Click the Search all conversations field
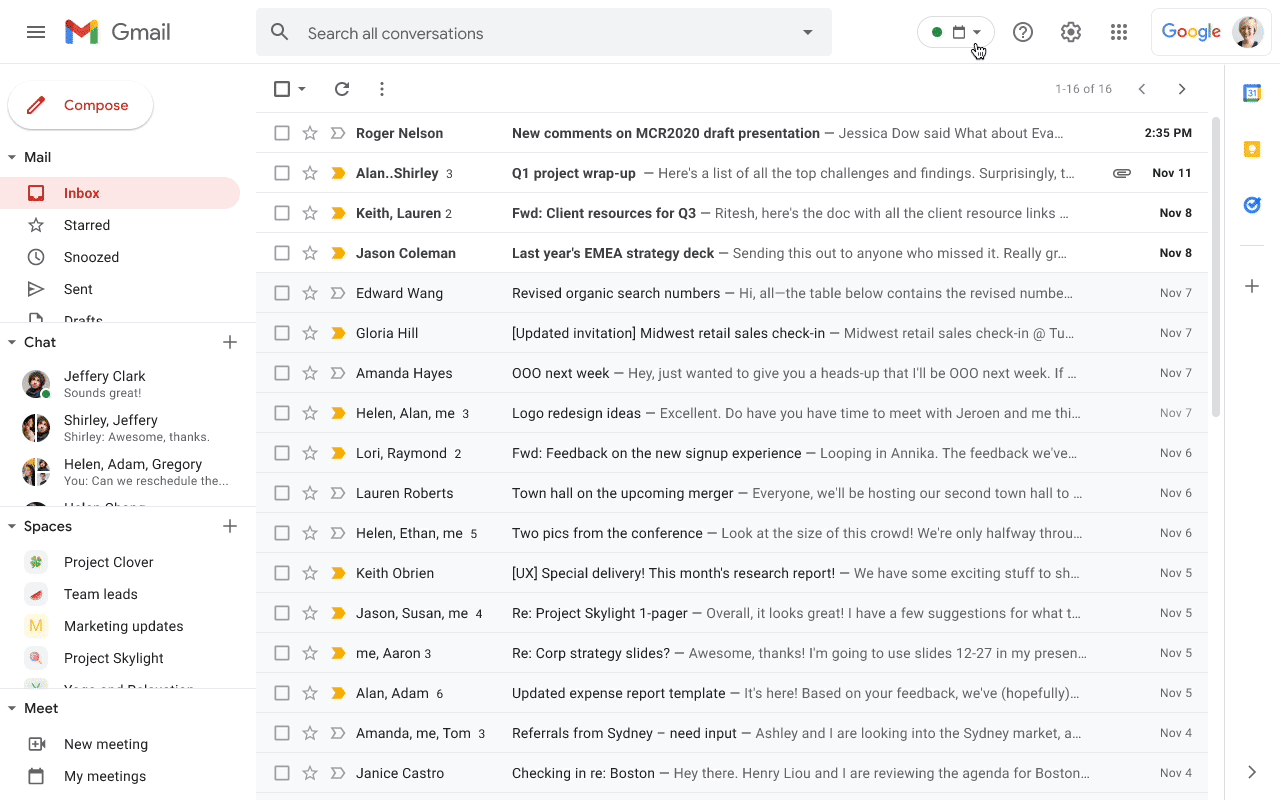1280x800 pixels. point(544,33)
